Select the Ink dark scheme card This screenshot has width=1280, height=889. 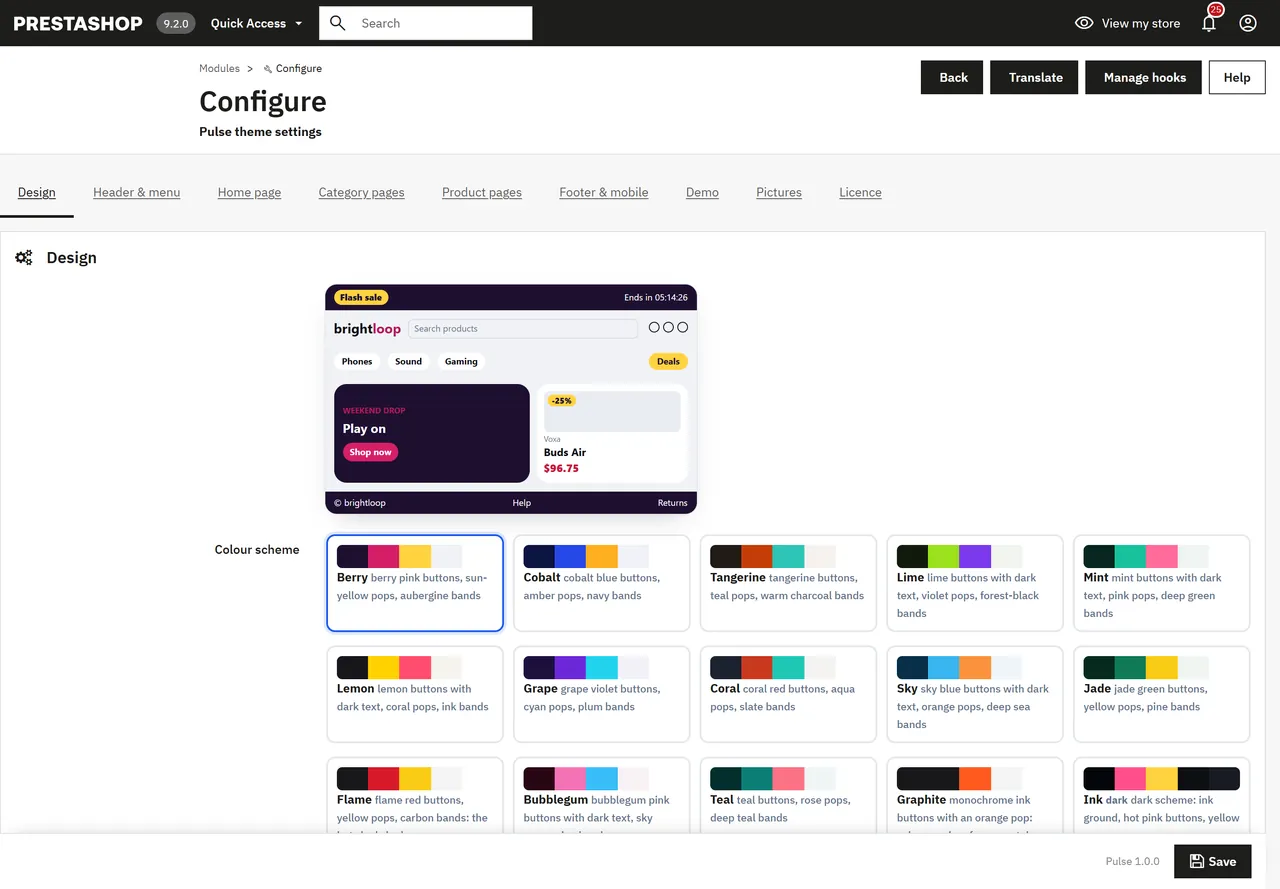(1162, 796)
